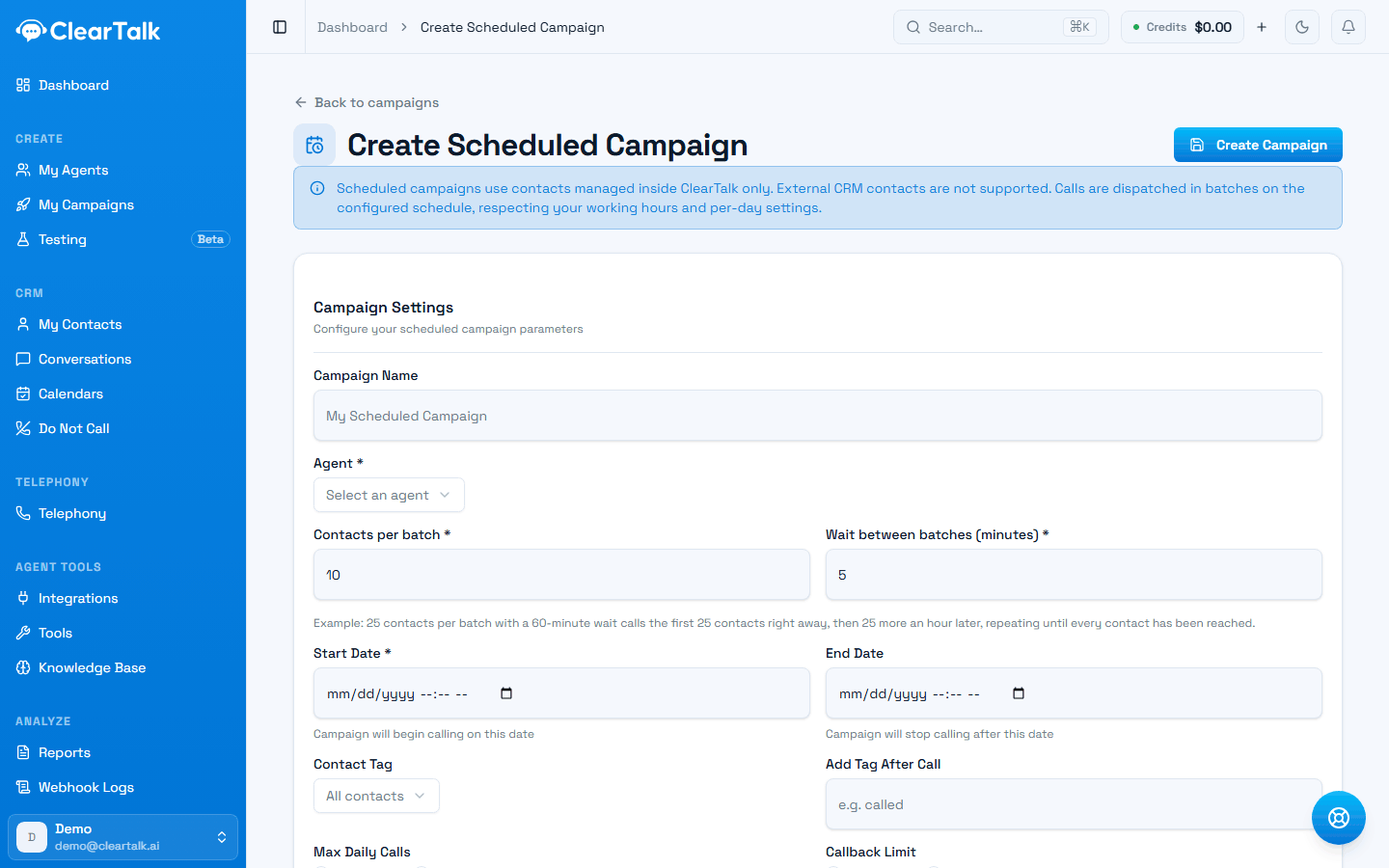Open the Credits balance button
The image size is (1389, 868).
[1183, 27]
